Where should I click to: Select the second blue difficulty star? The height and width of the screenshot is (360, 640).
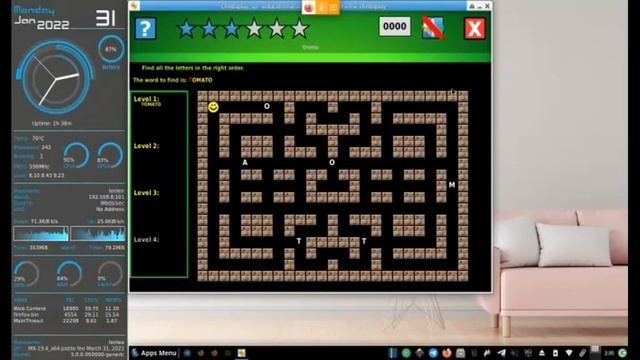[x=209, y=29]
